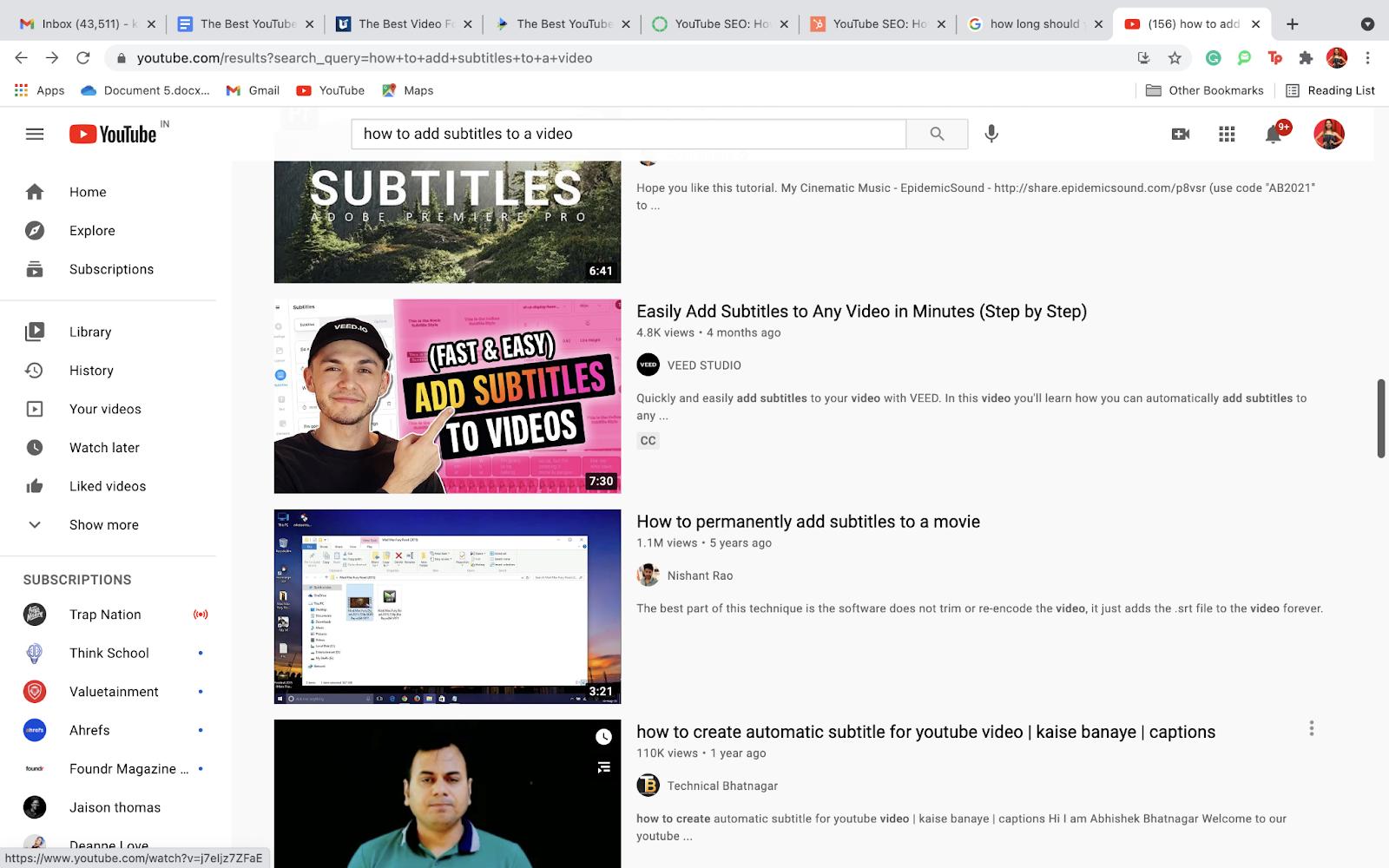Screen dimensions: 1389x868
Task: Open the YouTube apps grid icon
Action: [x=1227, y=134]
